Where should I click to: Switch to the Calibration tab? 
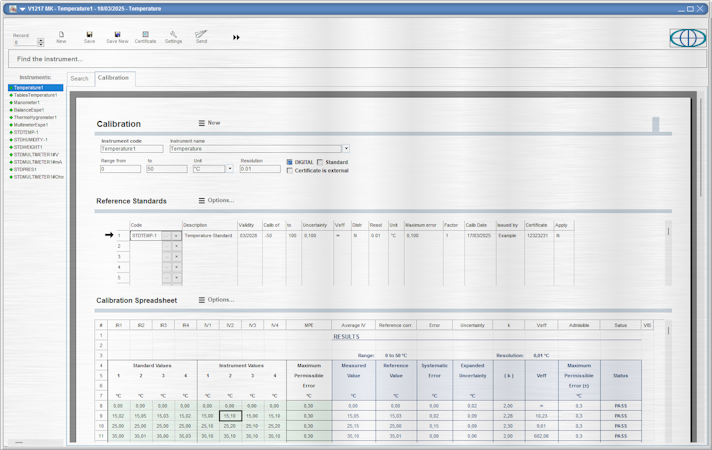(x=114, y=78)
